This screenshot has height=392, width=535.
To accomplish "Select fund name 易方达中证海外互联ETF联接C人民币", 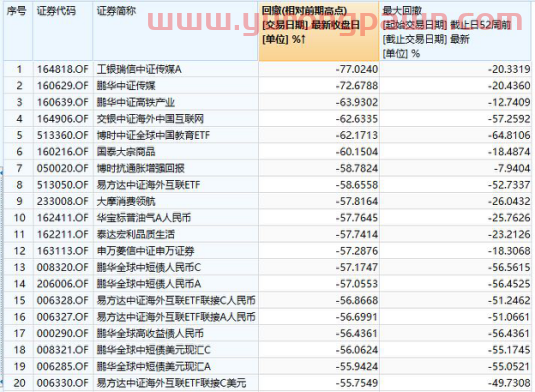I will pyautogui.click(x=176, y=301).
